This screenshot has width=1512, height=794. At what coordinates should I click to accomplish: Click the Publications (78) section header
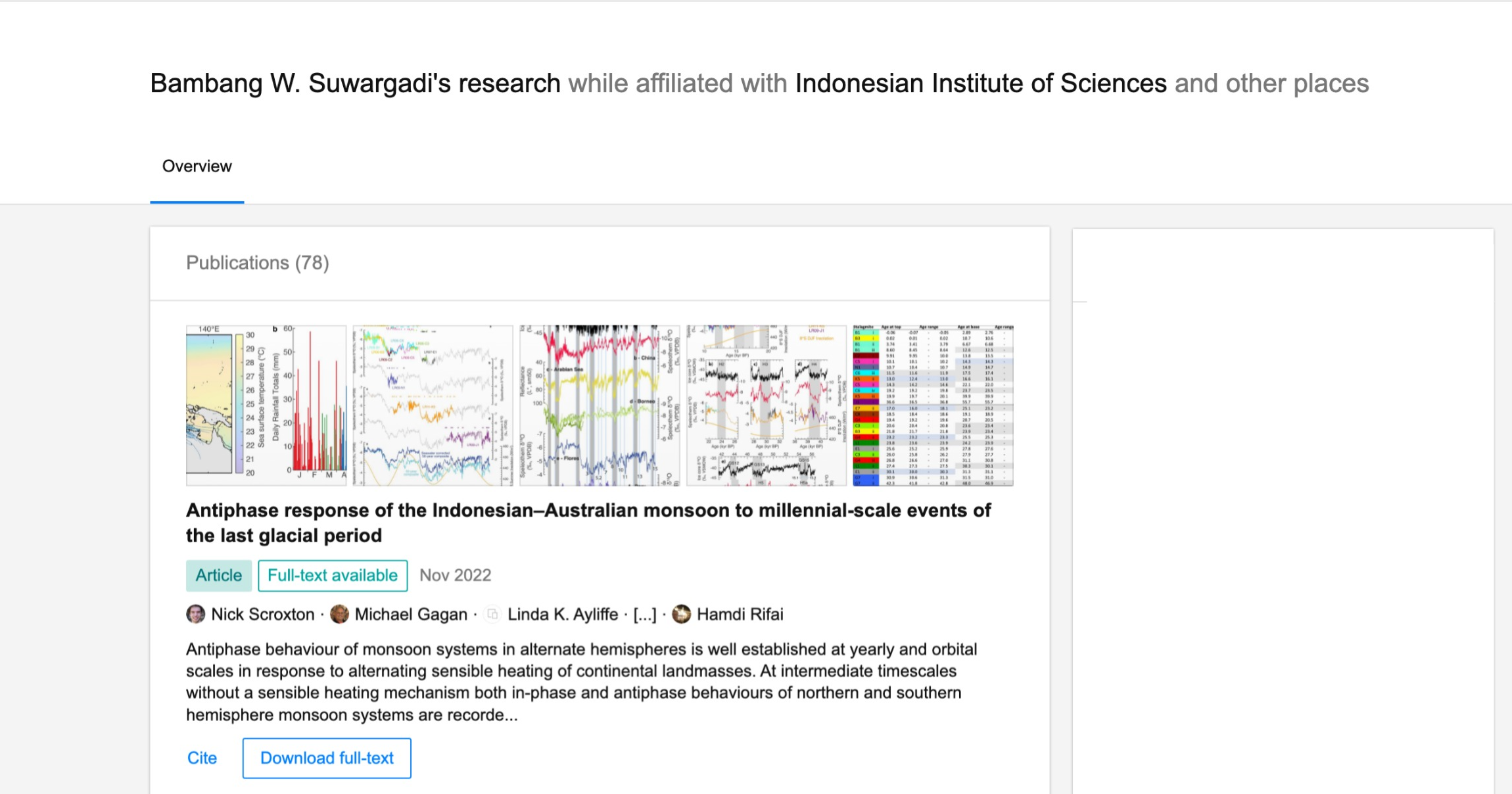click(257, 263)
